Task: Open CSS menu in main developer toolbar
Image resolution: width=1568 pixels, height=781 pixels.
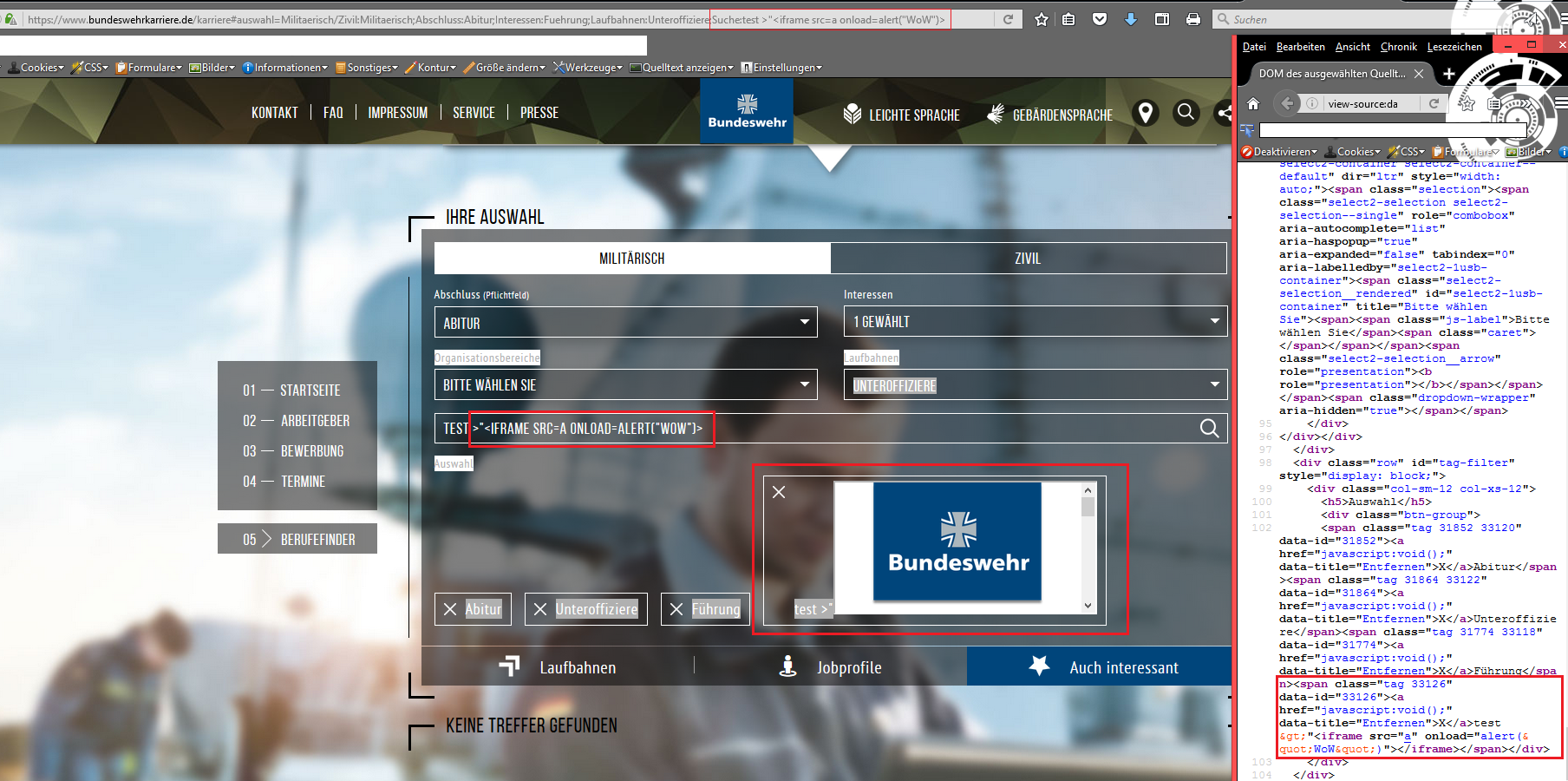Action: pyautogui.click(x=90, y=68)
